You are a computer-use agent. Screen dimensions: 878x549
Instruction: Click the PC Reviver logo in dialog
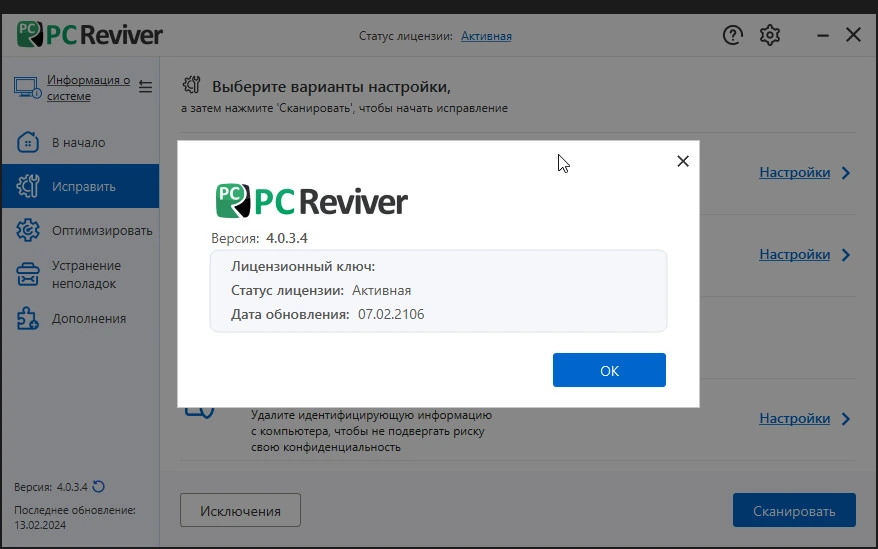tap(311, 201)
